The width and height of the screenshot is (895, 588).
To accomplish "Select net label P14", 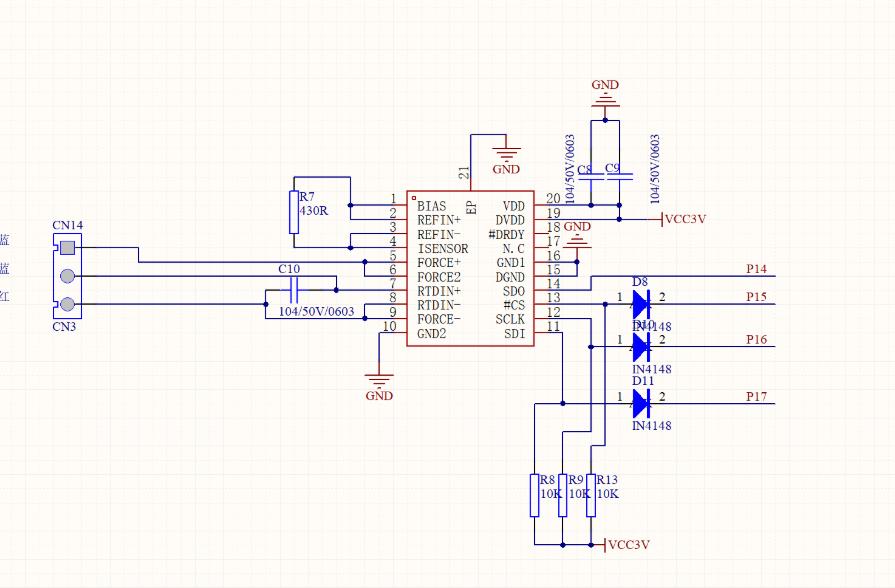I will pyautogui.click(x=756, y=269).
